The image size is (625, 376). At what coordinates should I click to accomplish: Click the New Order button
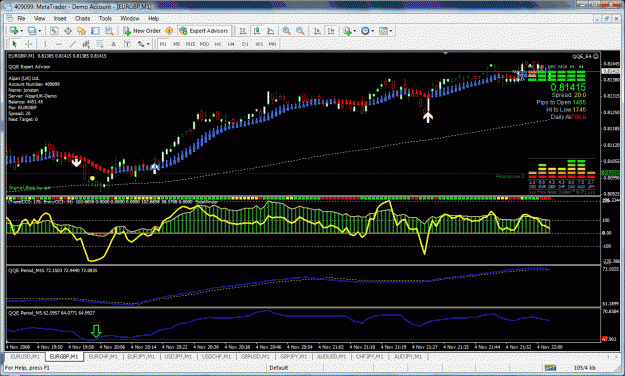(142, 31)
